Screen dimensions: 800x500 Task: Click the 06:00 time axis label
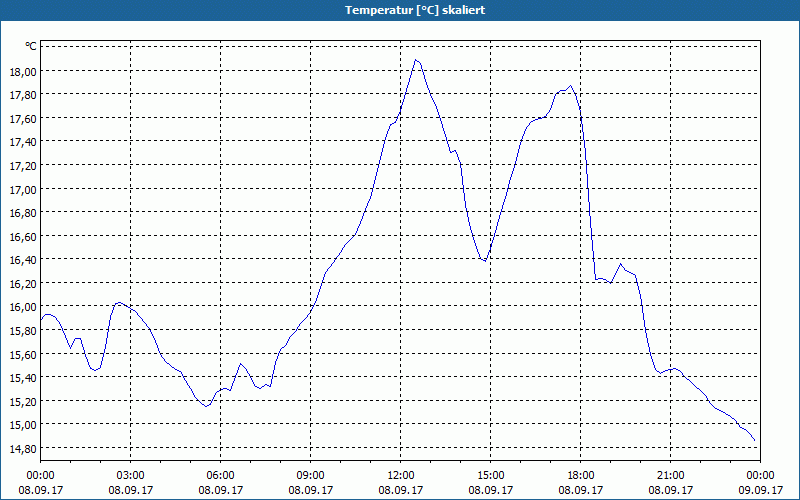(x=220, y=476)
